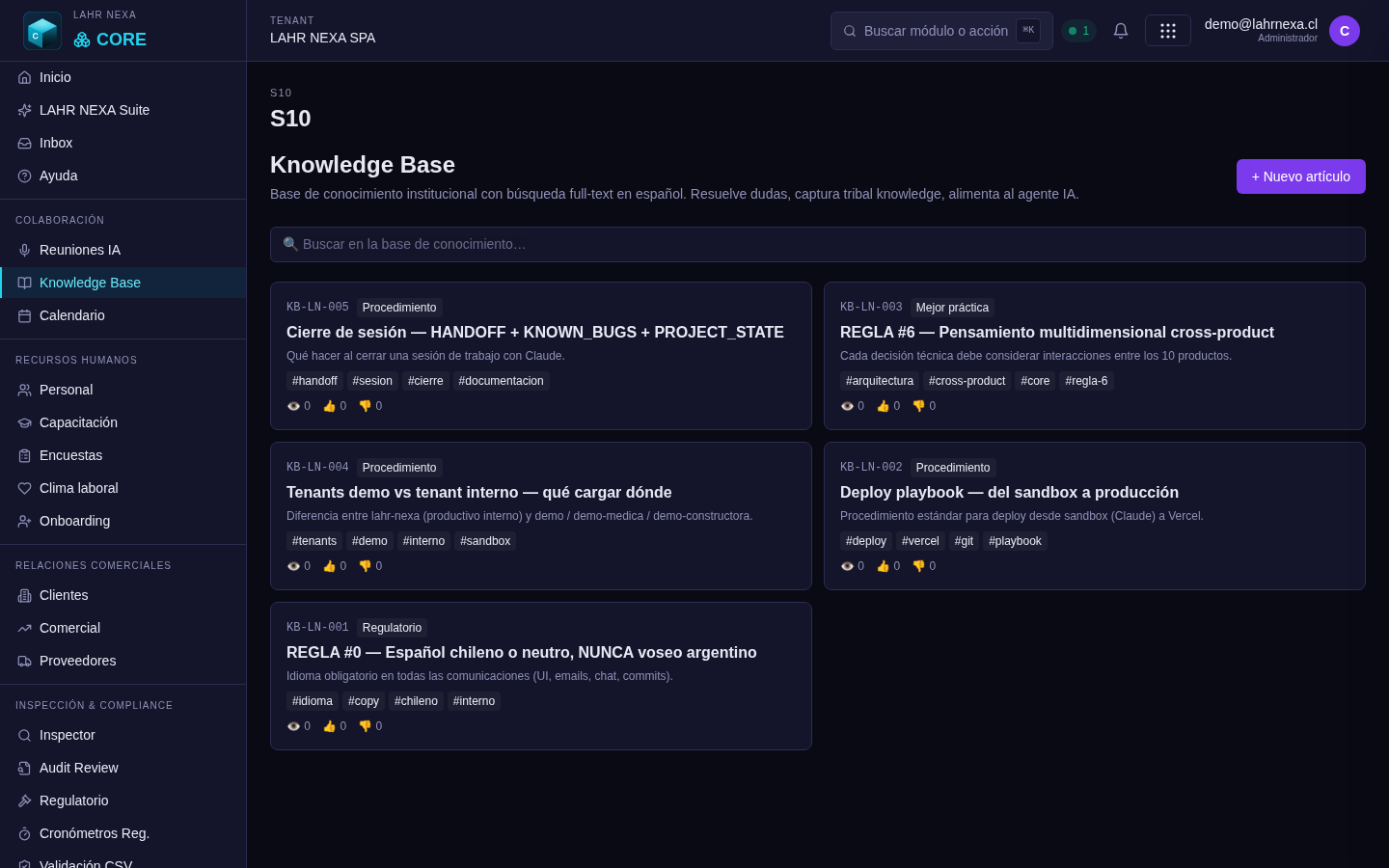1389x868 pixels.
Task: Go to Inicio in sidebar
Action: point(123,77)
